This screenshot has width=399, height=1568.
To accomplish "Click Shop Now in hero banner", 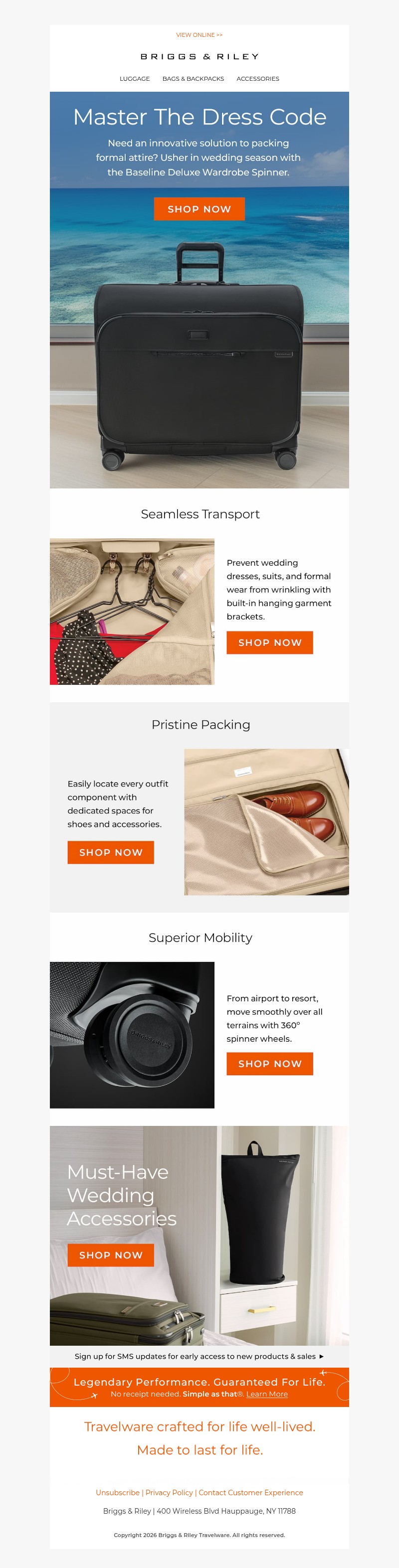I will 199,209.
